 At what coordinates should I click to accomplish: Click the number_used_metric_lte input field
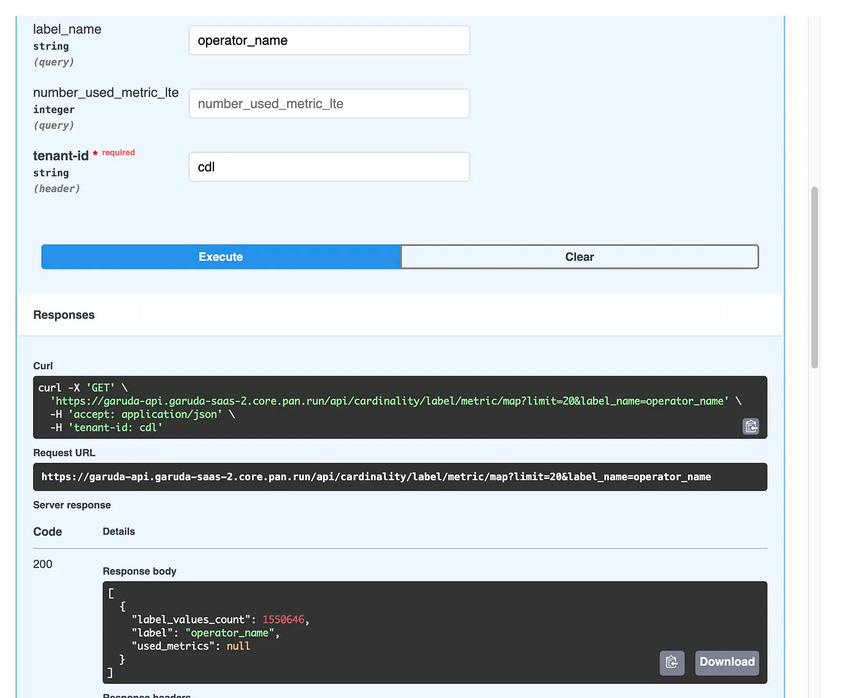pyautogui.click(x=329, y=104)
